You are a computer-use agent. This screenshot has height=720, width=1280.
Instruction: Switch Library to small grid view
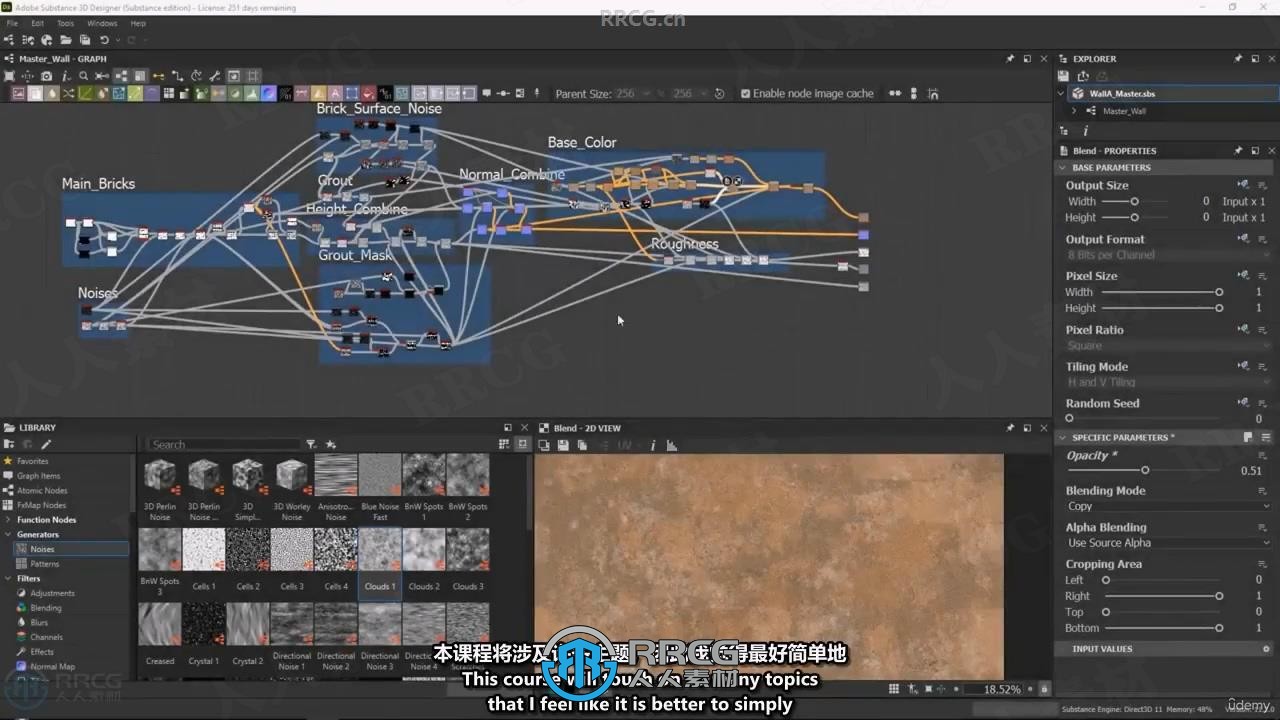(x=504, y=444)
